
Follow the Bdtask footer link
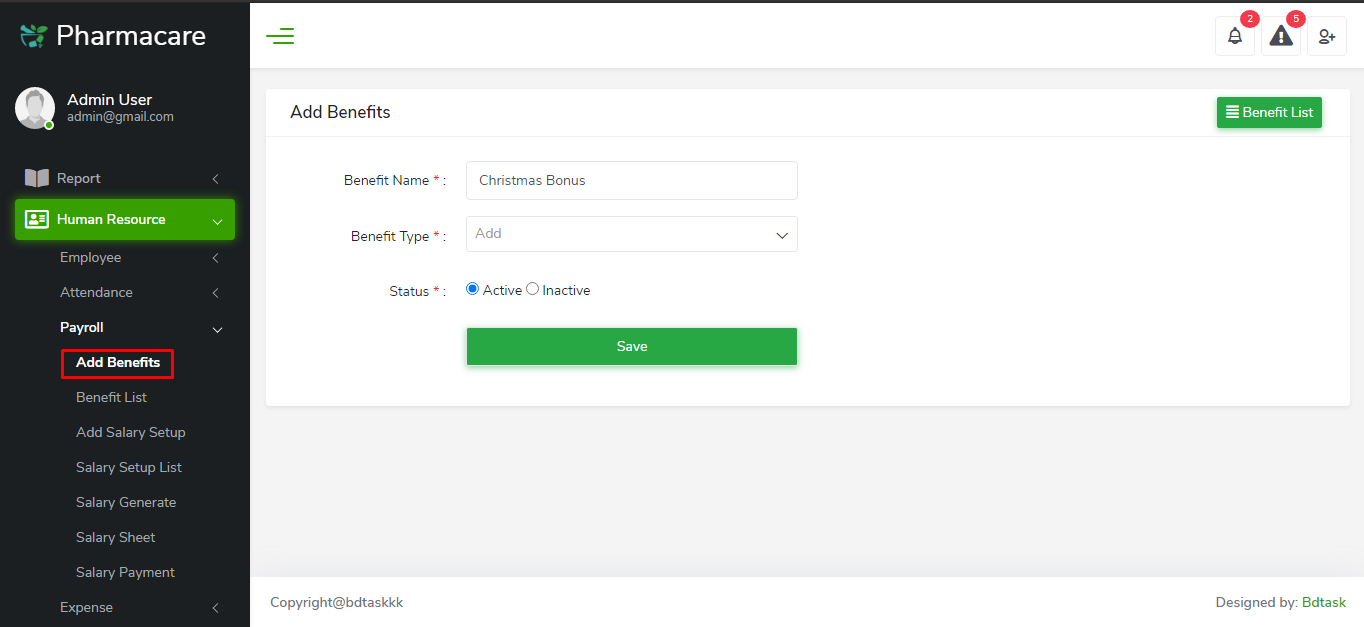[1323, 602]
